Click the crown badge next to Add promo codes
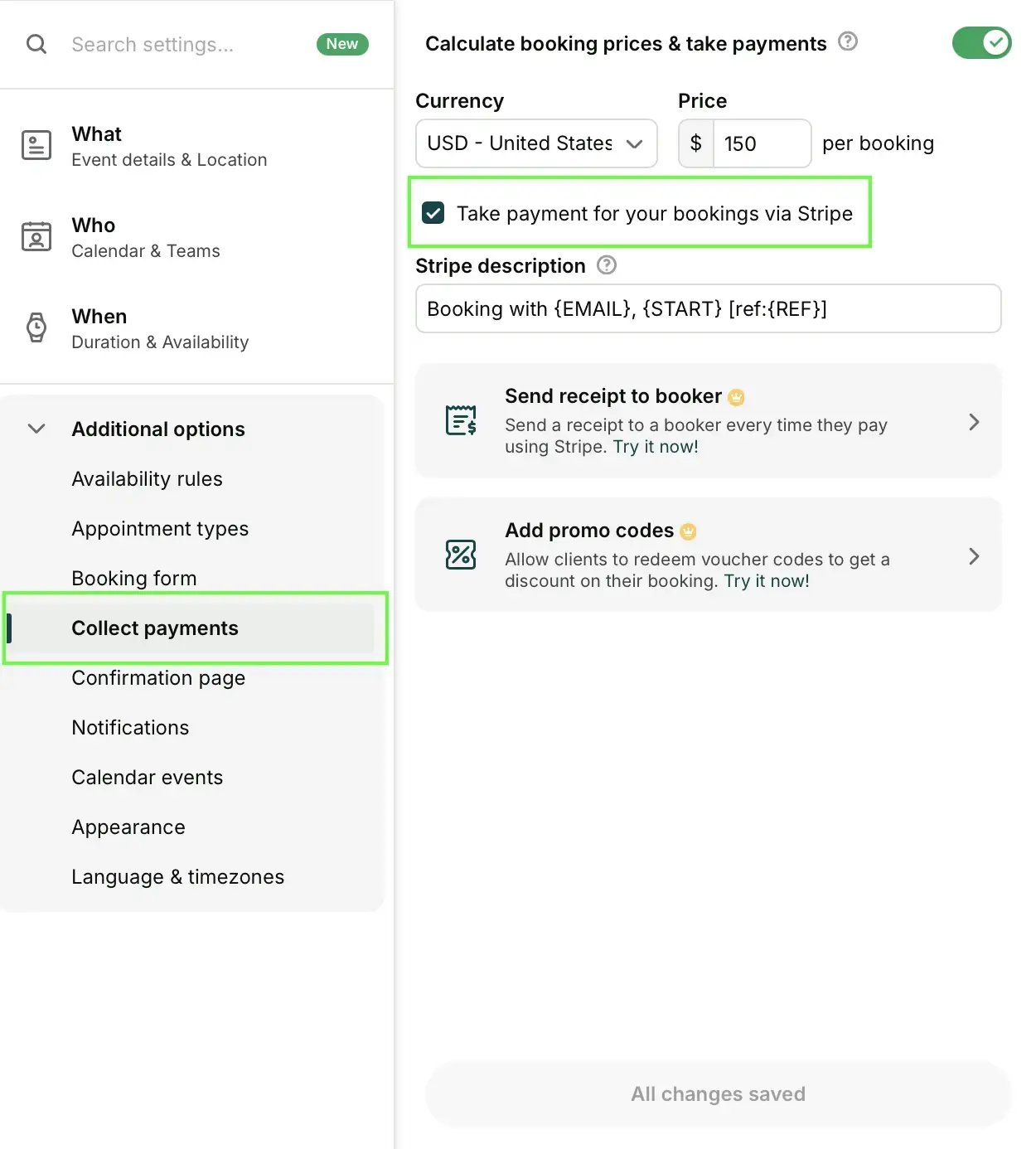The width and height of the screenshot is (1036, 1149). coord(688,531)
